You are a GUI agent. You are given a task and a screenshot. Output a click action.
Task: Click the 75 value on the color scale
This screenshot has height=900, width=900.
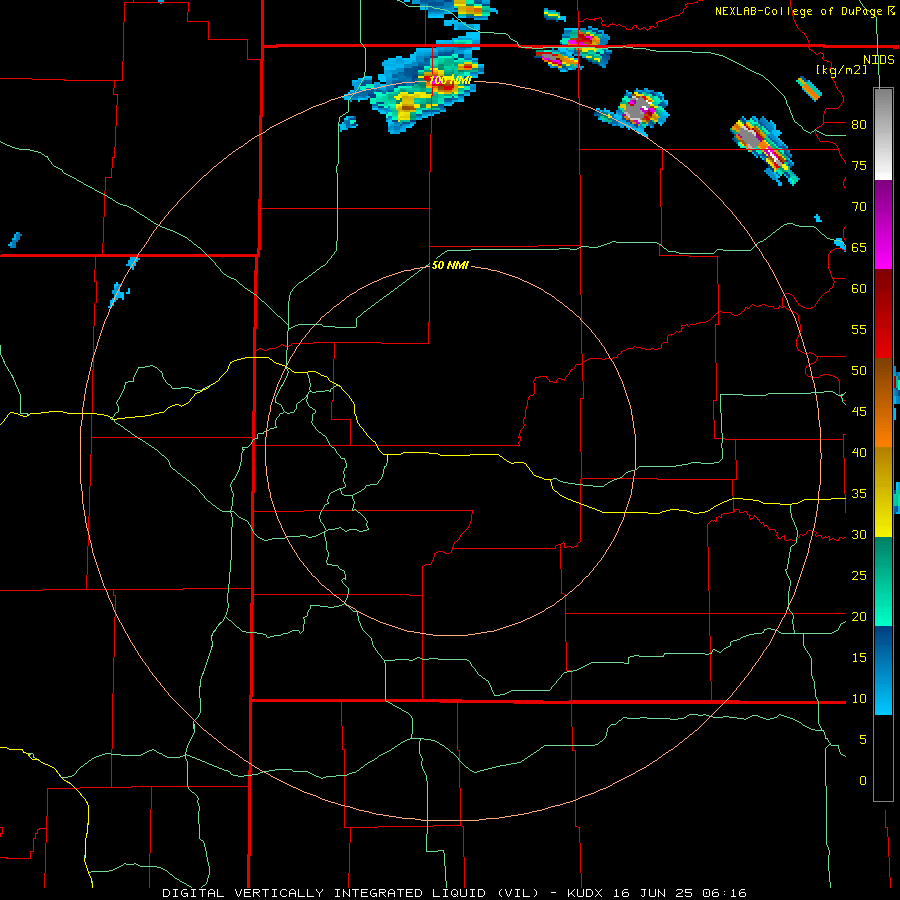click(x=859, y=165)
